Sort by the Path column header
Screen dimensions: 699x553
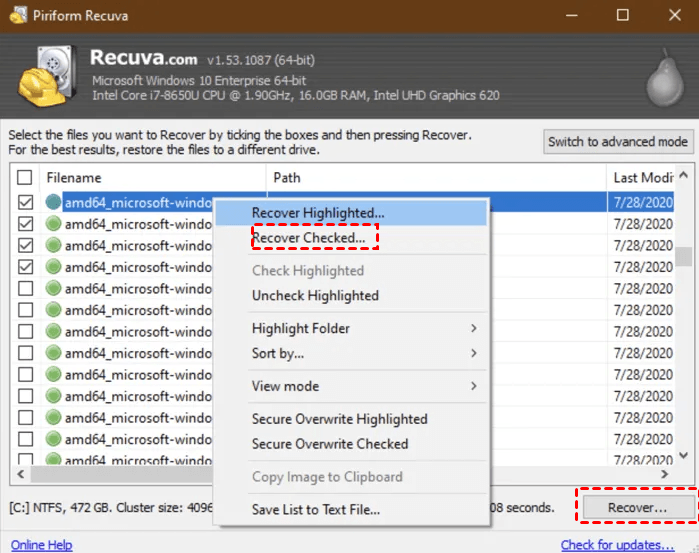(x=436, y=178)
